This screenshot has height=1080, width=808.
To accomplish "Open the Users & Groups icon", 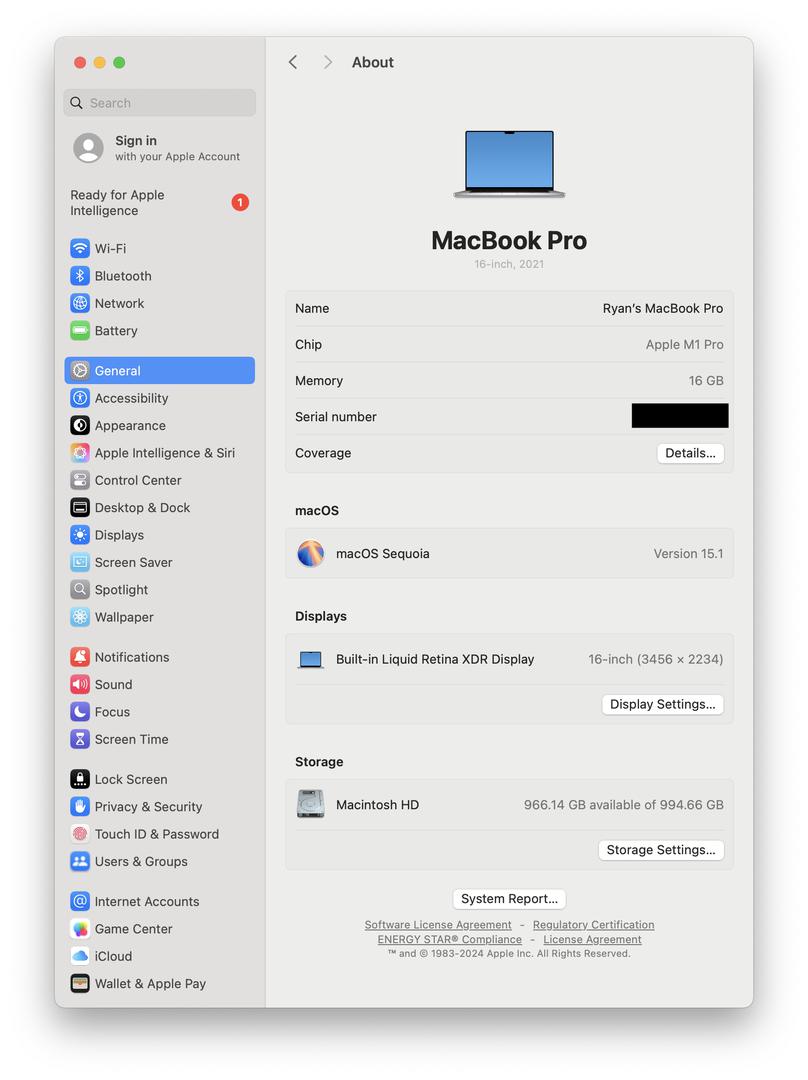I will coord(80,862).
